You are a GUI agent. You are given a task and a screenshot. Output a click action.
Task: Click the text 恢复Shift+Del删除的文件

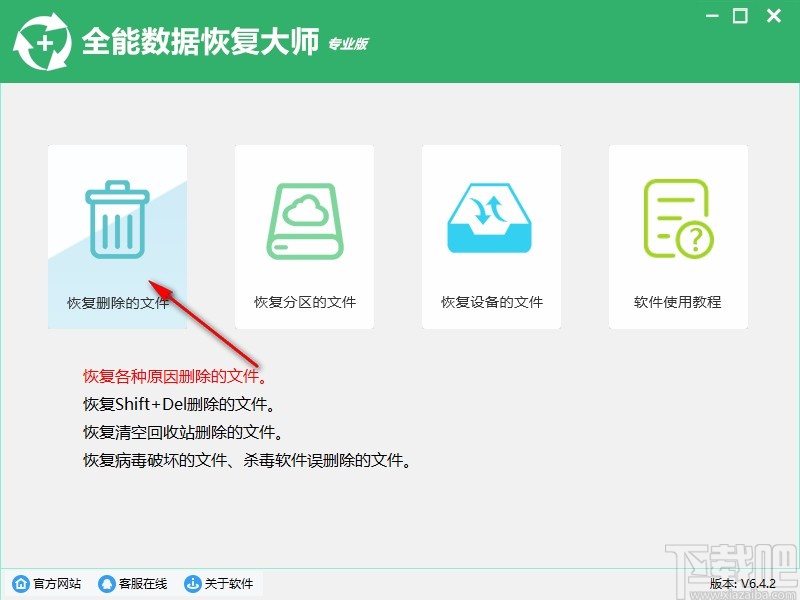point(179,405)
